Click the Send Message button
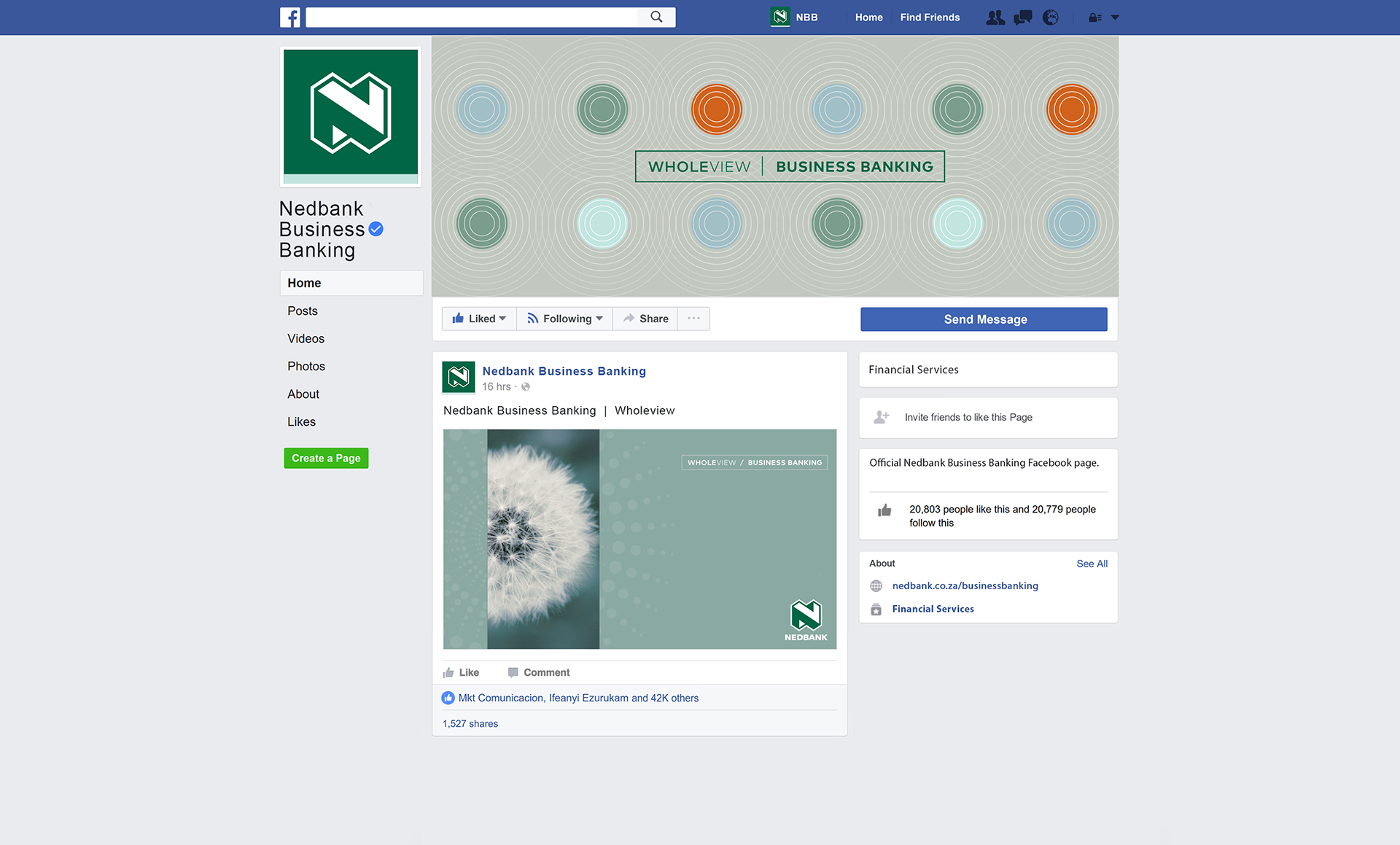This screenshot has width=1400, height=845. click(984, 319)
